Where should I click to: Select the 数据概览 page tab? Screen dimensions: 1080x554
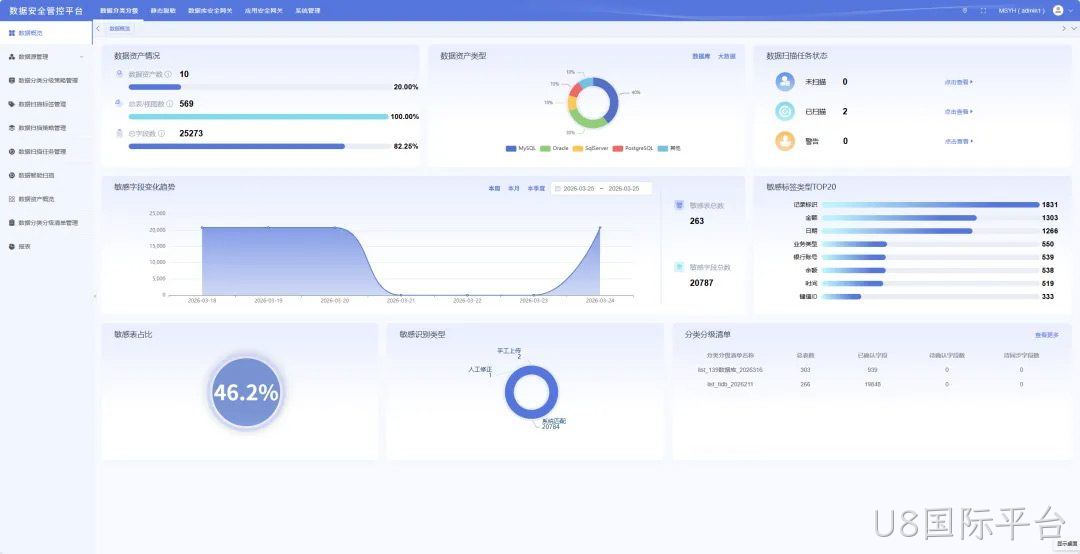119,28
